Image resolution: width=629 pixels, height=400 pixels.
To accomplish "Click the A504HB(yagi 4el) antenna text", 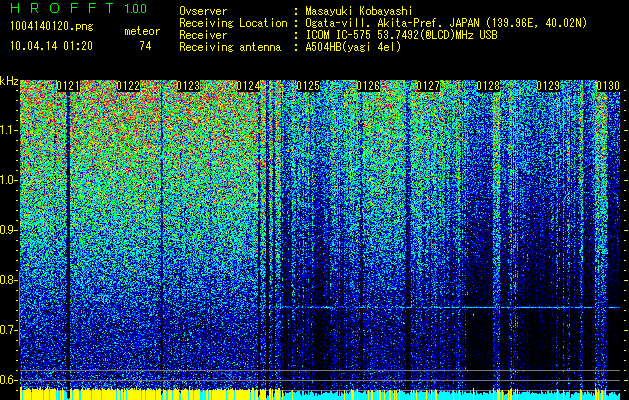I will 353,47.
